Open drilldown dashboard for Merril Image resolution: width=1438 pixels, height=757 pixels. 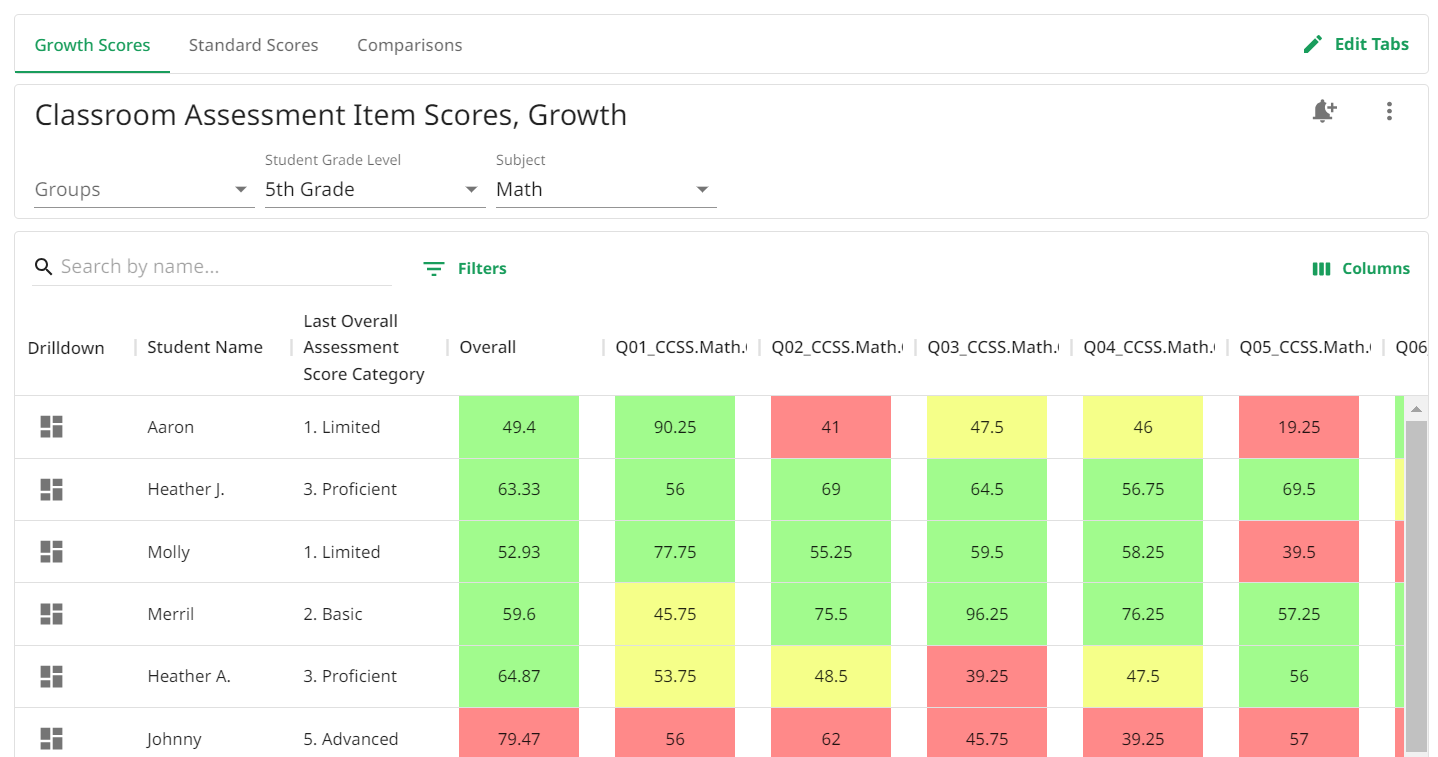(x=51, y=614)
